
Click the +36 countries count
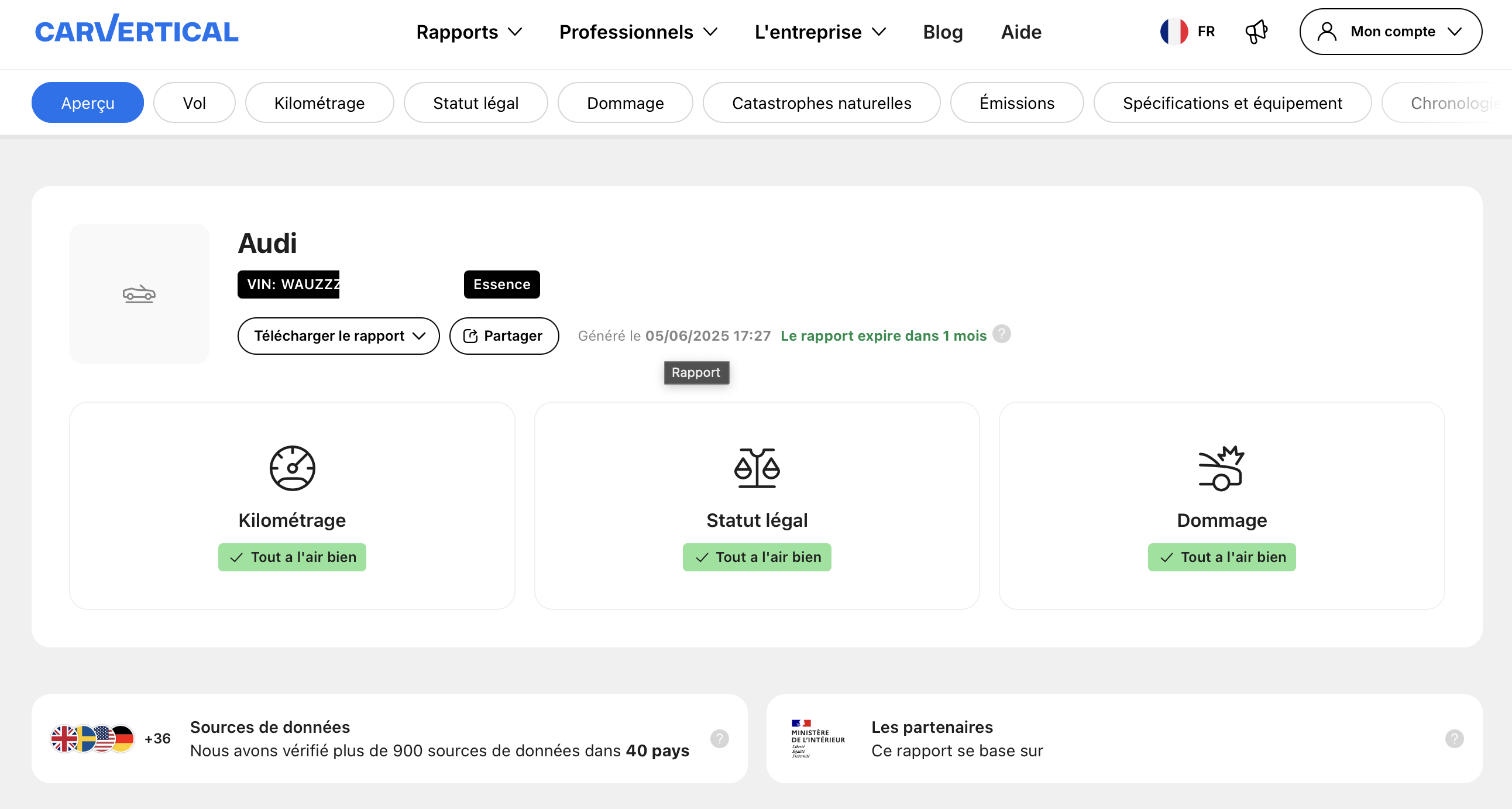tap(157, 739)
